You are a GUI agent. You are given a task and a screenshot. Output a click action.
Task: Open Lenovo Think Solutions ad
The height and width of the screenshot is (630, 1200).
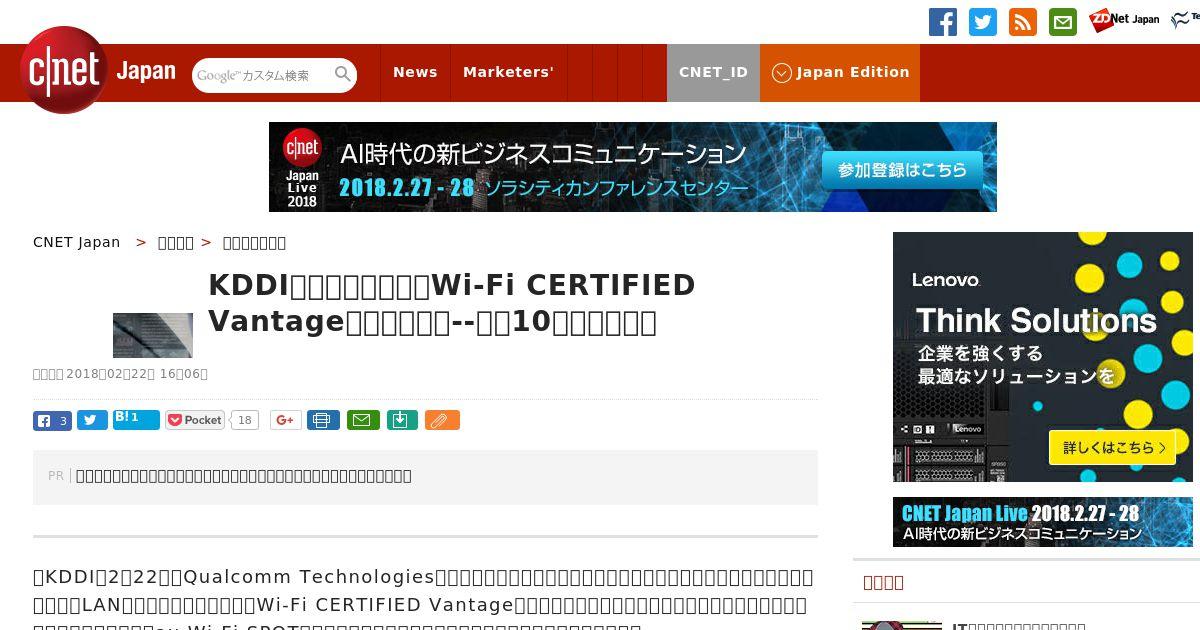pyautogui.click(x=1043, y=357)
